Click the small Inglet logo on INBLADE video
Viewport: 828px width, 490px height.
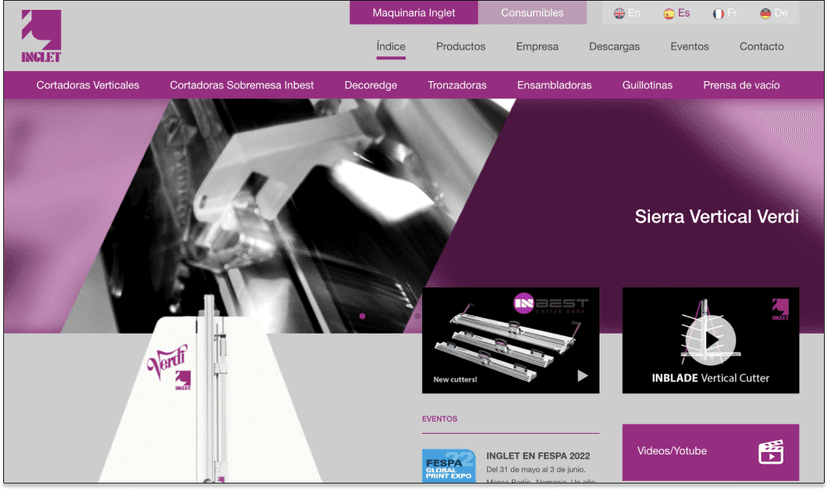click(x=780, y=309)
